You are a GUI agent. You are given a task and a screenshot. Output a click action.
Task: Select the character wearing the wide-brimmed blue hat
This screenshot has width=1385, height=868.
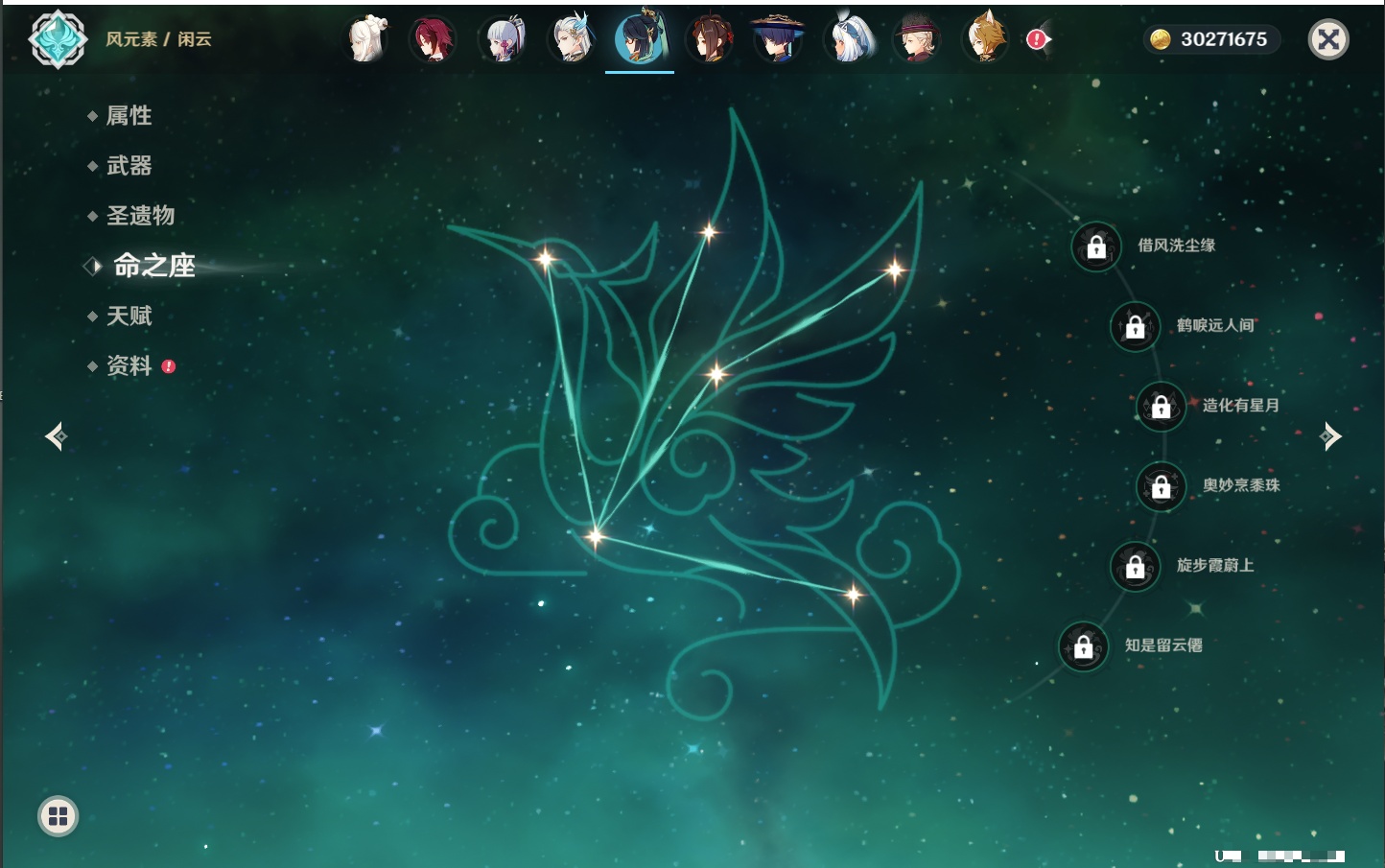pyautogui.click(x=777, y=40)
